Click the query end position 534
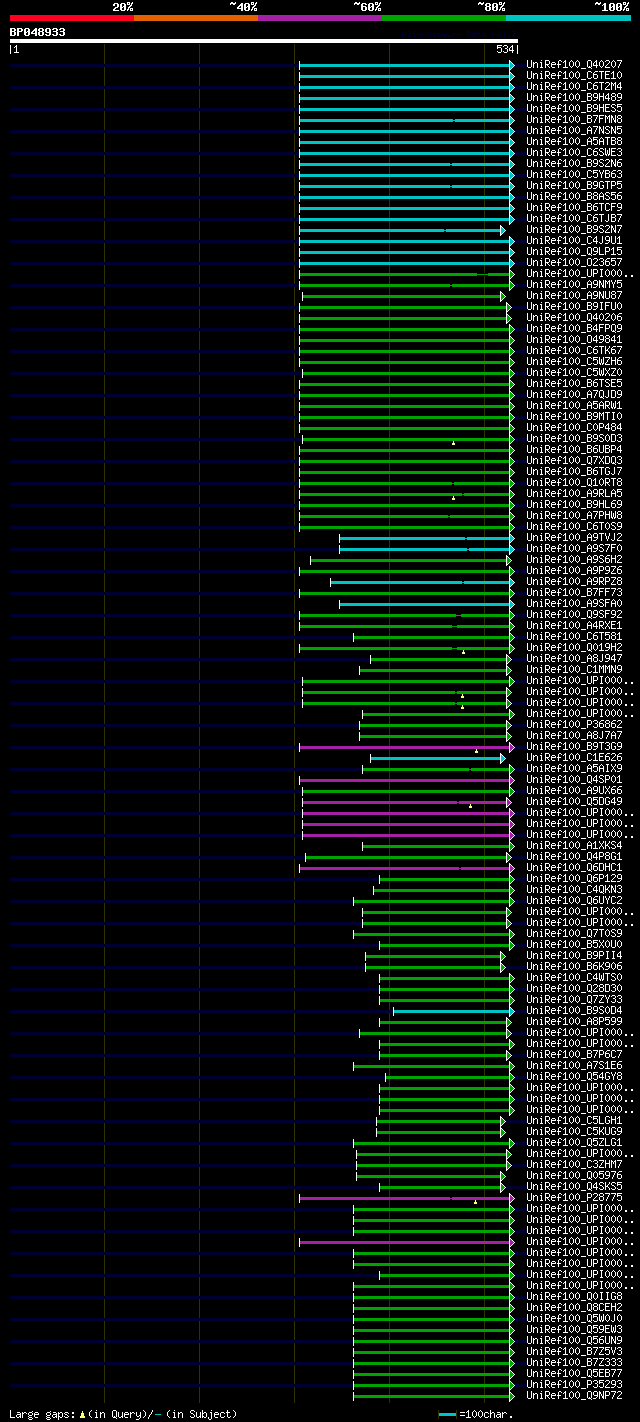The width and height of the screenshot is (640, 1422). coord(505,49)
